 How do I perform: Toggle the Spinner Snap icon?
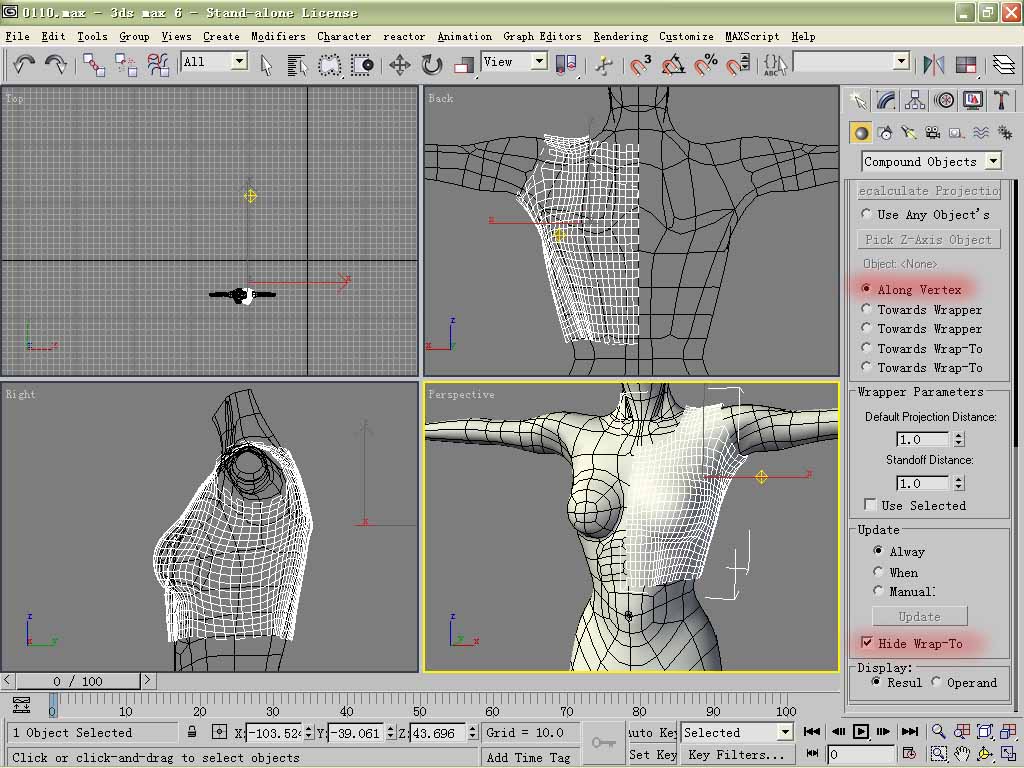[738, 64]
